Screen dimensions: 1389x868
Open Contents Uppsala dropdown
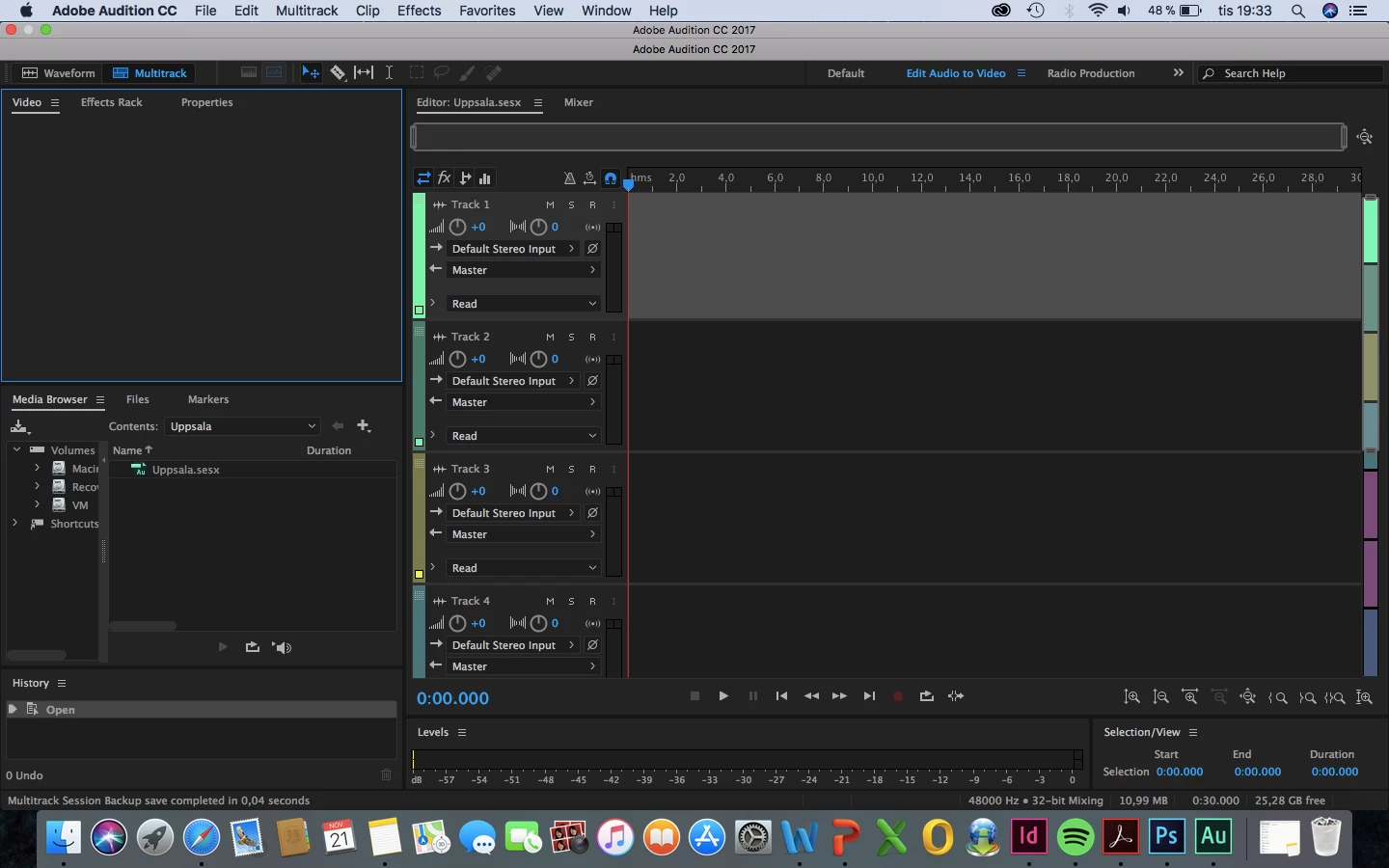point(242,426)
